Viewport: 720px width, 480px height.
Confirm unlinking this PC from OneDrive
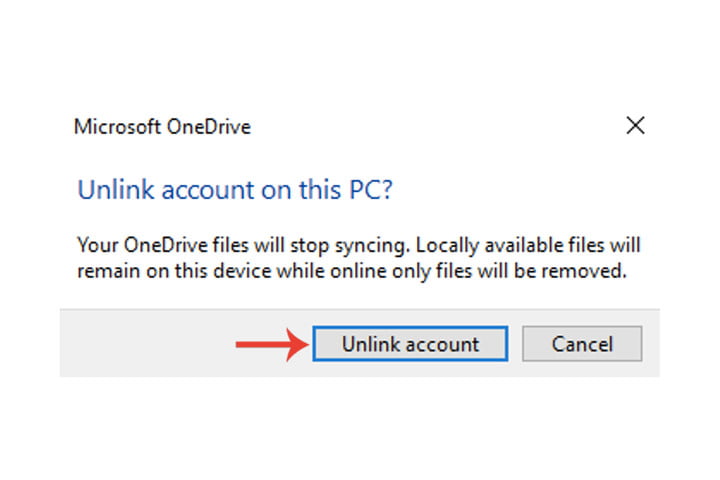point(410,344)
